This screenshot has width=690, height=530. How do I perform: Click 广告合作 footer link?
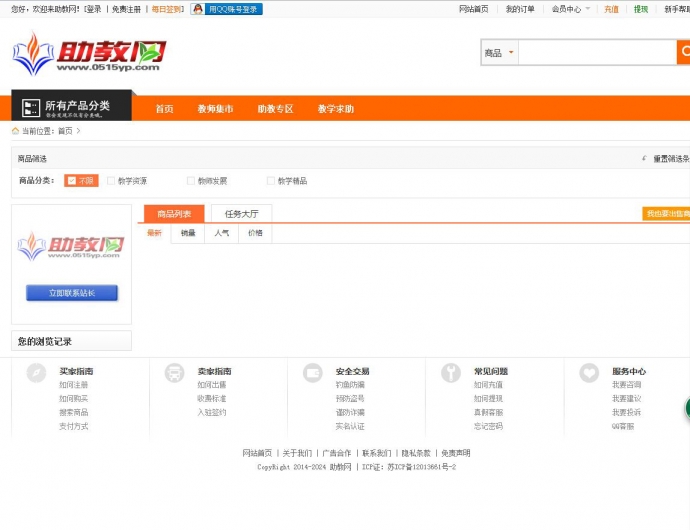pyautogui.click(x=337, y=453)
